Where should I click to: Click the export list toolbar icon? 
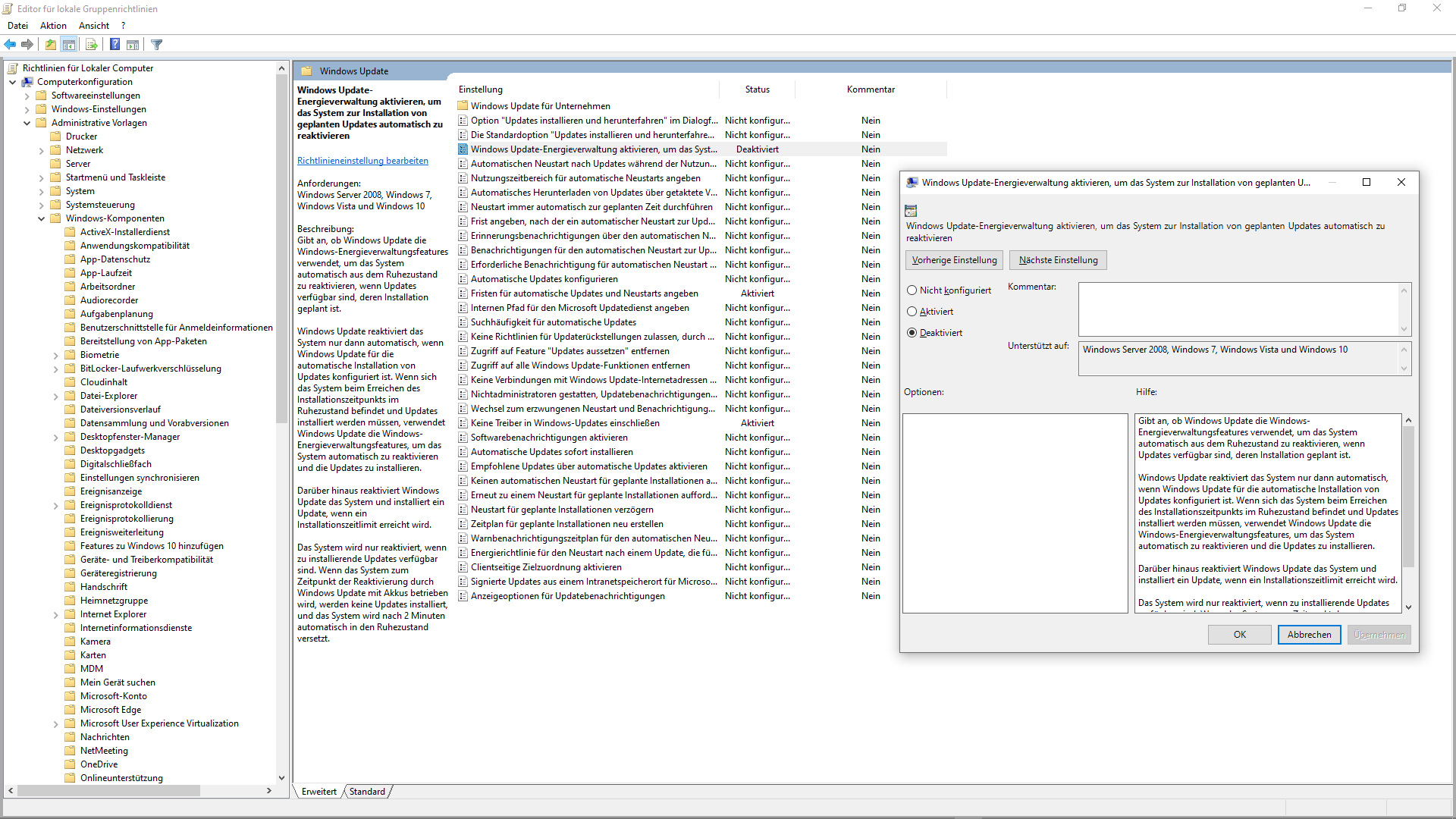pyautogui.click(x=92, y=45)
